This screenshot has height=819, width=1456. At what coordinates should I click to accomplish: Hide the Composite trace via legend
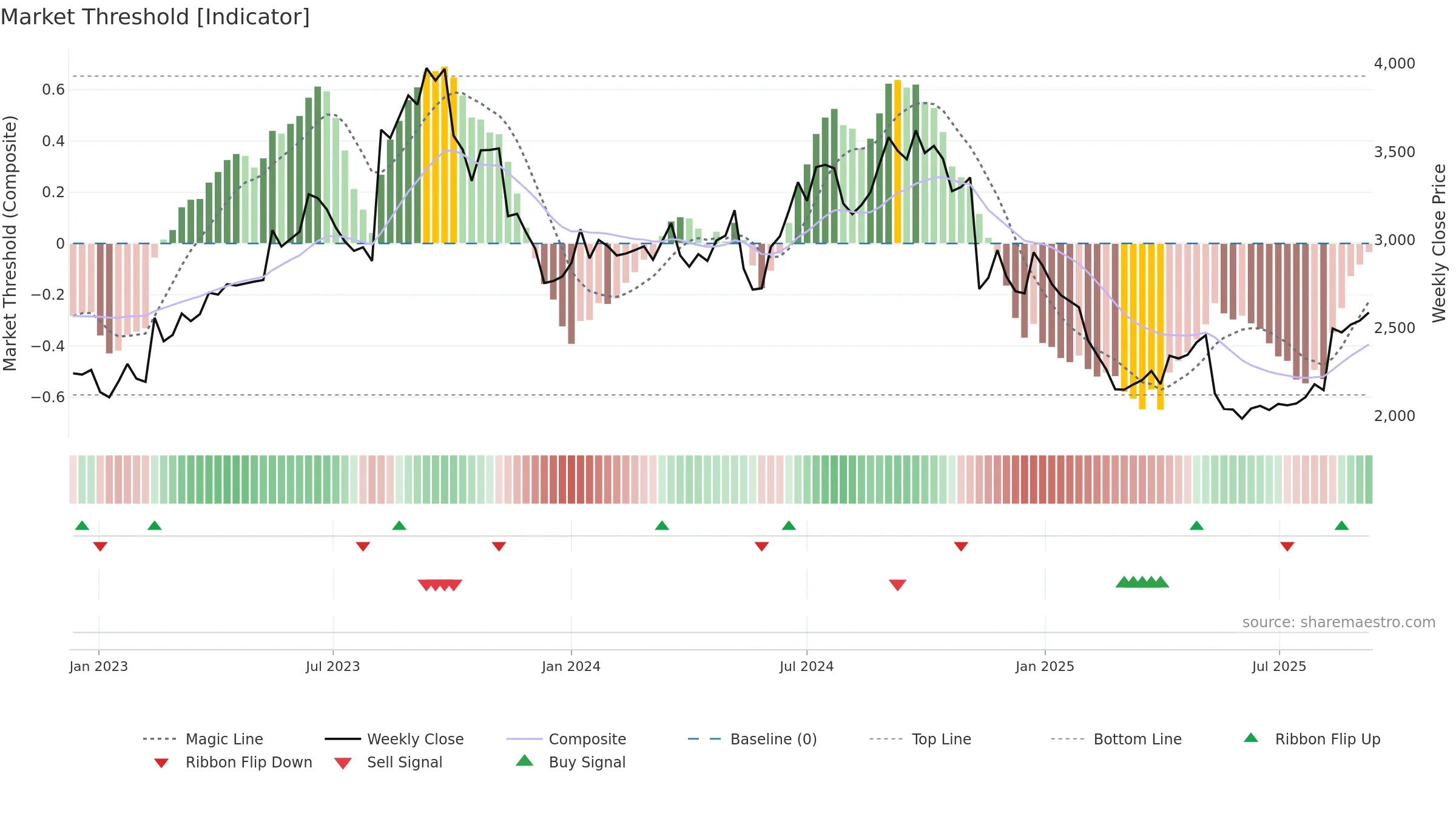566,739
